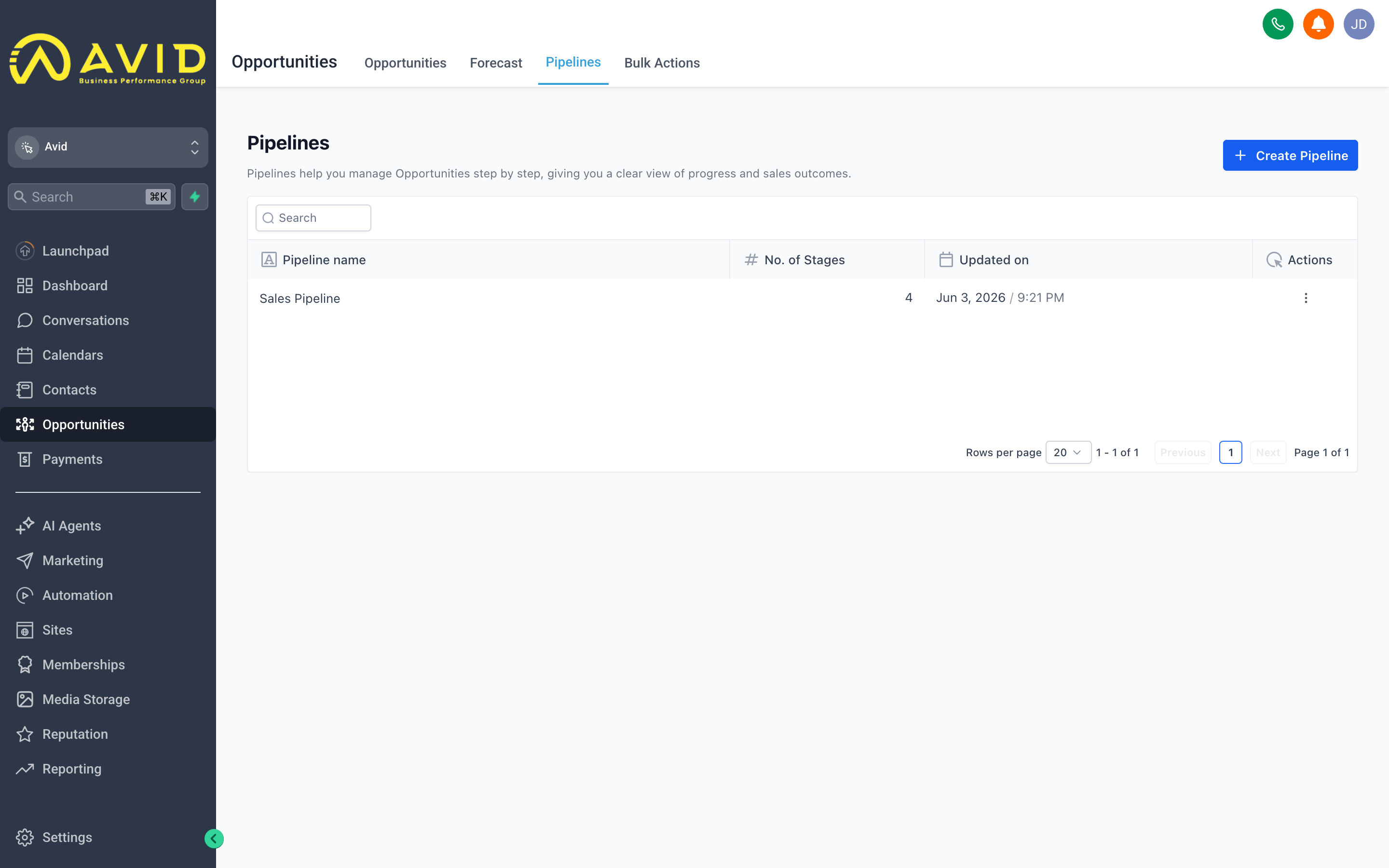This screenshot has width=1389, height=868.
Task: Select Opportunities in the sidebar
Action: (x=108, y=424)
